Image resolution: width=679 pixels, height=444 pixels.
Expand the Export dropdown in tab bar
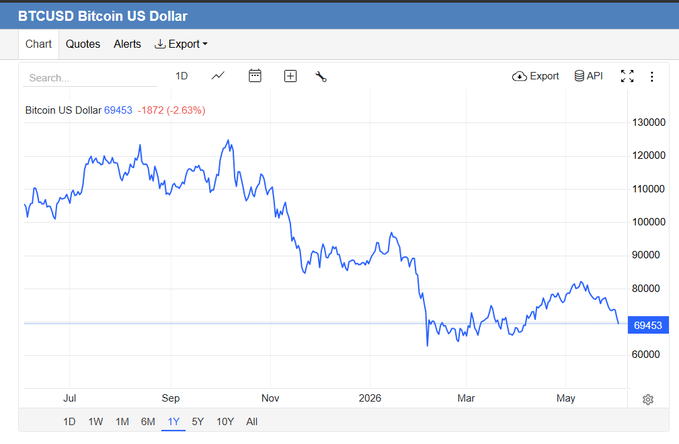point(181,44)
